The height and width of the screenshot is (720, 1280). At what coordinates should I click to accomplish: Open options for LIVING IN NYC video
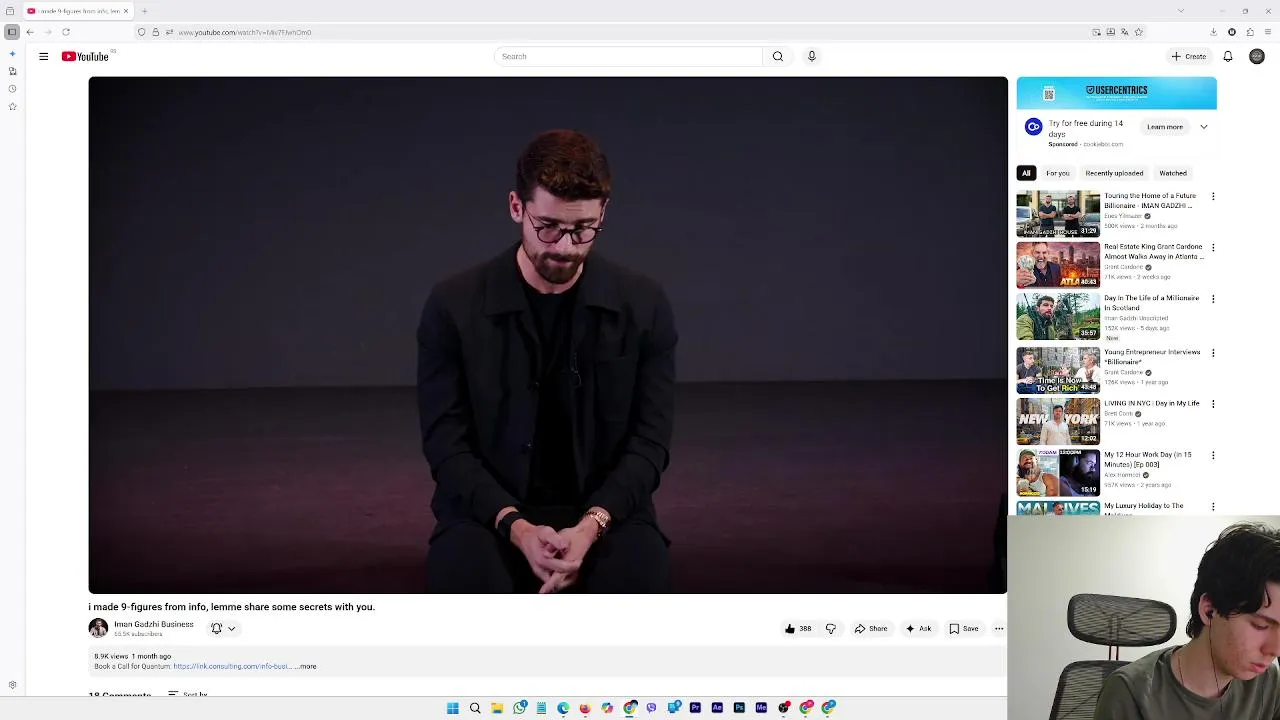(x=1213, y=404)
